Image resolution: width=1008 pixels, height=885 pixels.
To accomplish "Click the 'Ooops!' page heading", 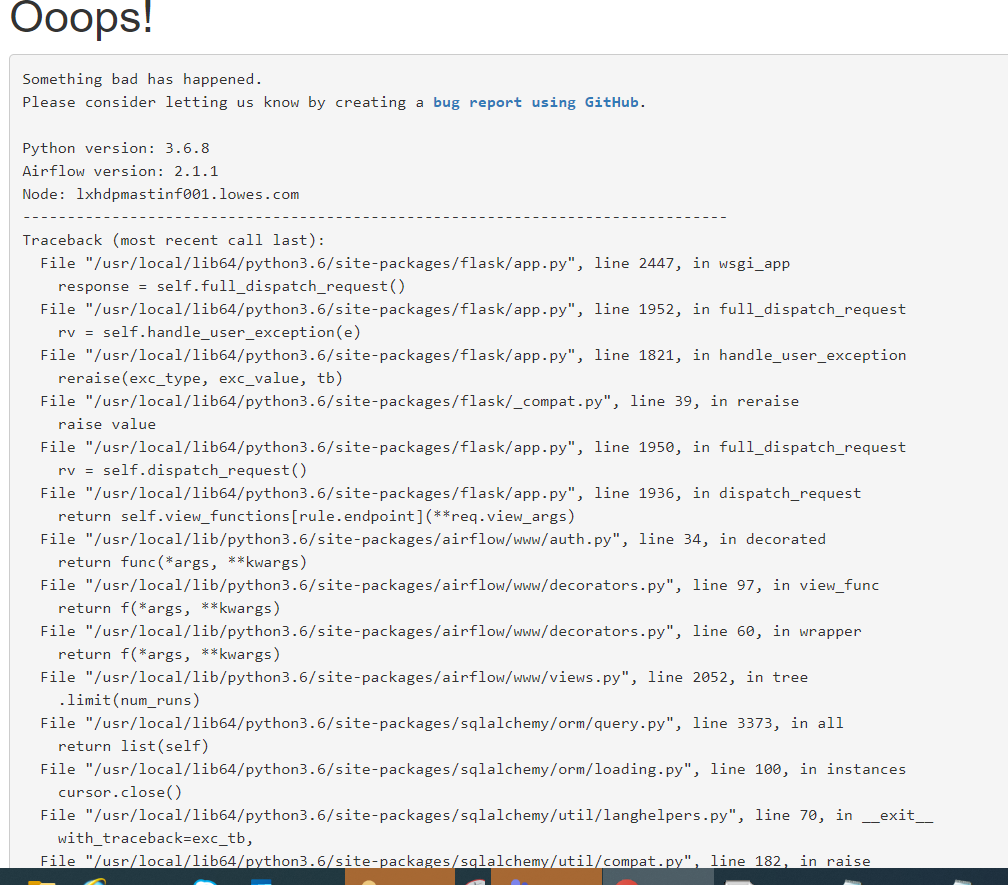I will 82,17.
